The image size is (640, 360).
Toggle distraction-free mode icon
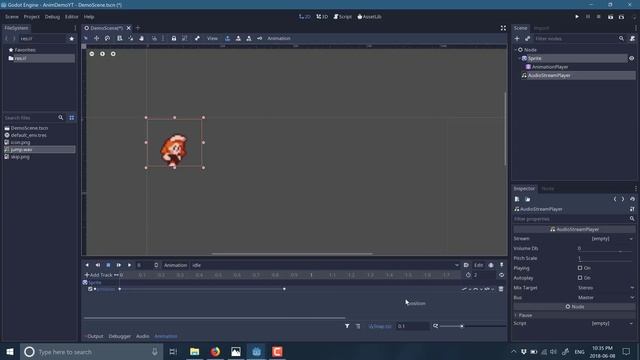tap(503, 28)
